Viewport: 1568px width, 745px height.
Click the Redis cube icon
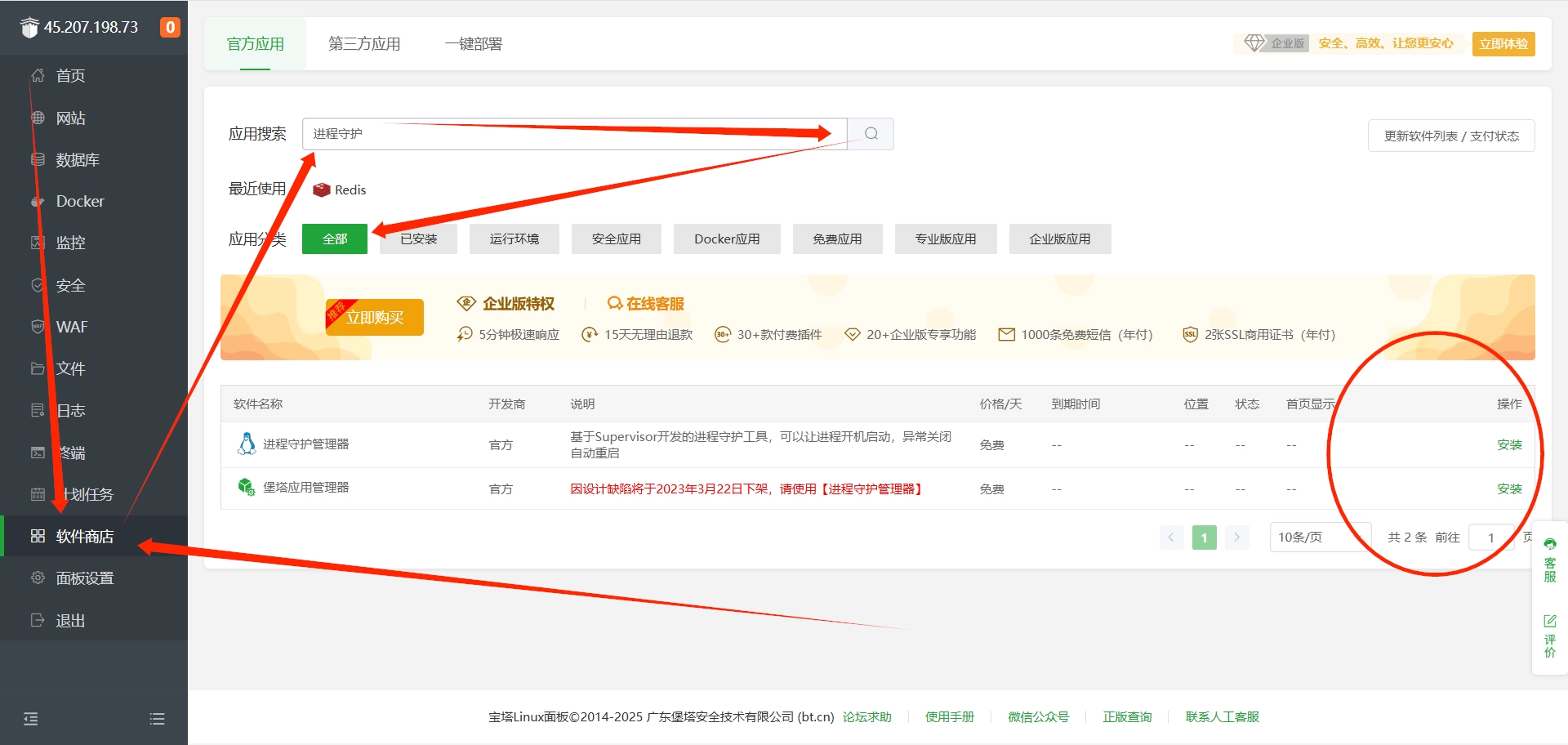[x=322, y=190]
